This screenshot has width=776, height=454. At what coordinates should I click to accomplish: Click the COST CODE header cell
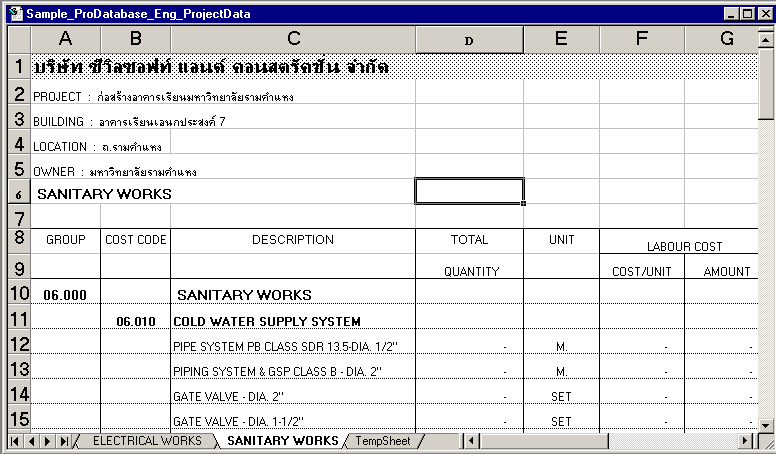[136, 240]
